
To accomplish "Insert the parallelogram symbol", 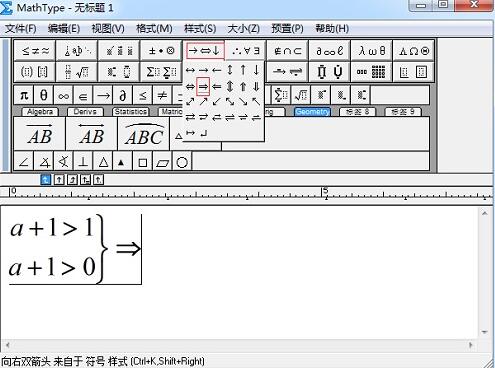I will tap(162, 162).
